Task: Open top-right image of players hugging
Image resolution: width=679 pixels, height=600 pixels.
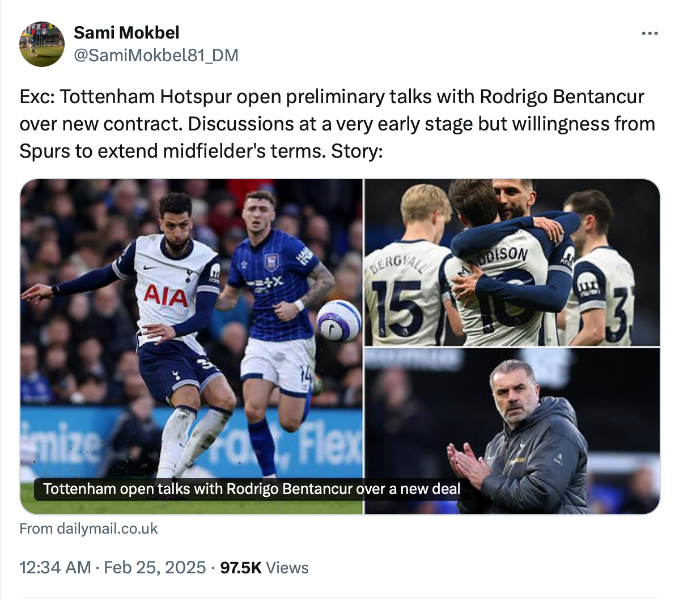Action: coord(512,262)
